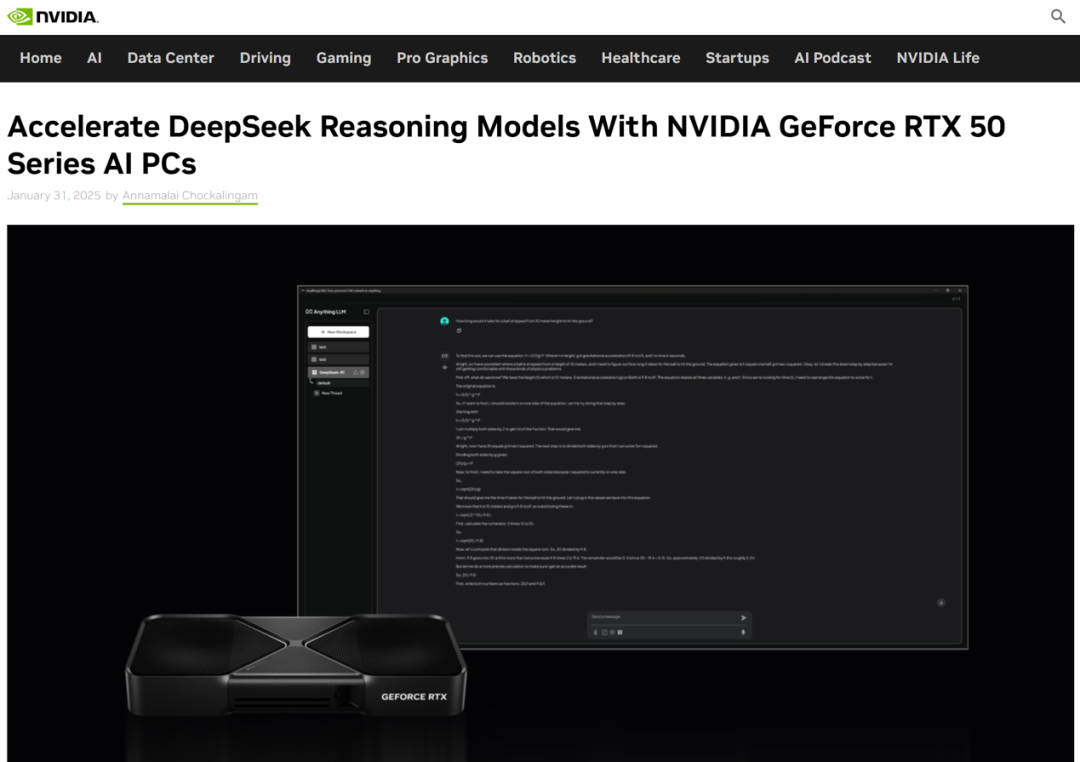Click the January 31, 2025 date text
This screenshot has width=1080, height=762.
tap(54, 196)
